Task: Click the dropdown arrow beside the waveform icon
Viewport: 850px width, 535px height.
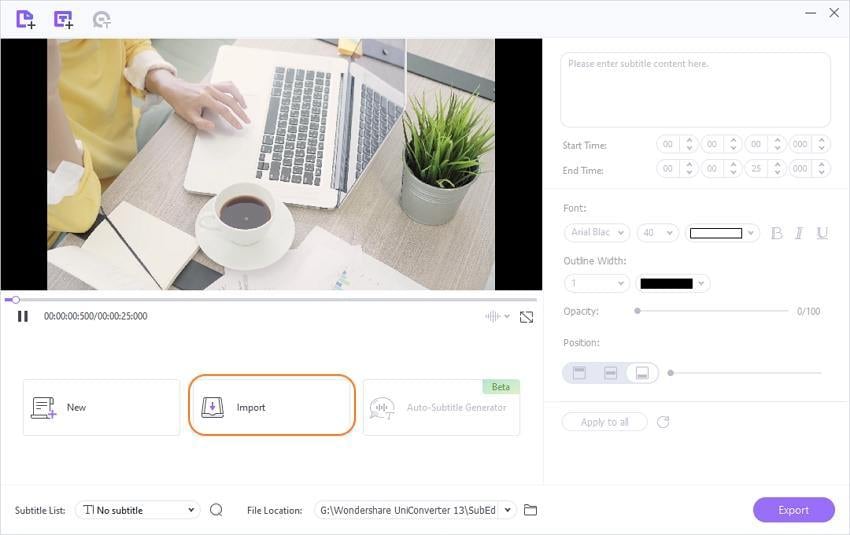Action: [507, 316]
